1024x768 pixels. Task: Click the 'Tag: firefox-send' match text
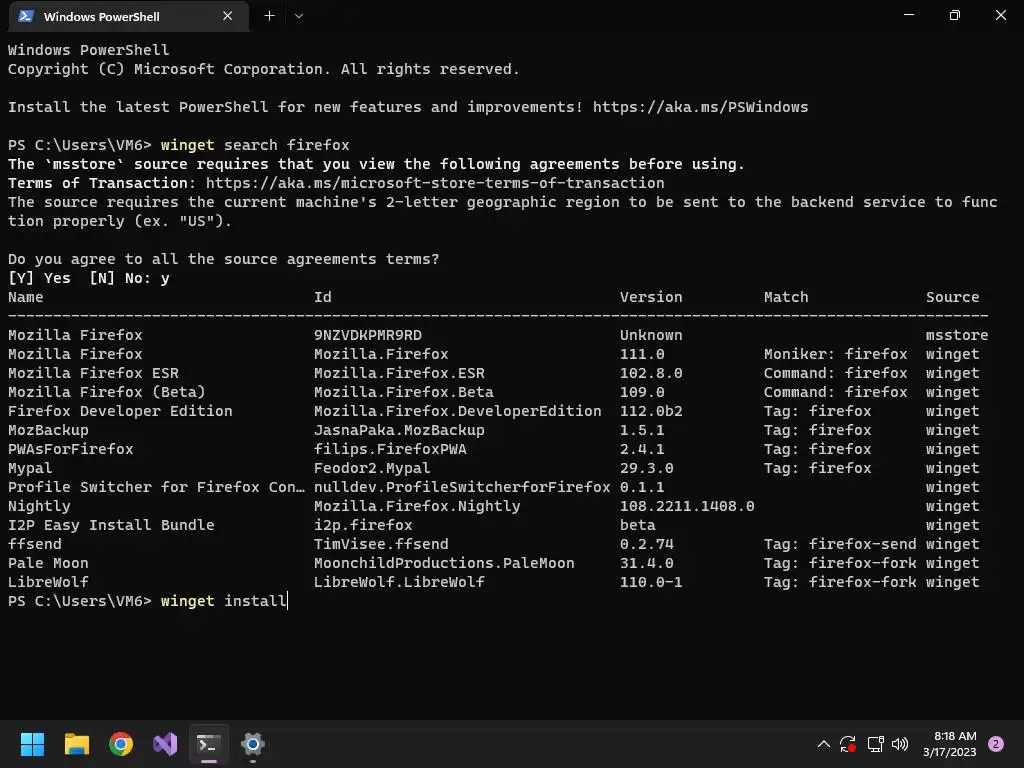click(x=840, y=543)
